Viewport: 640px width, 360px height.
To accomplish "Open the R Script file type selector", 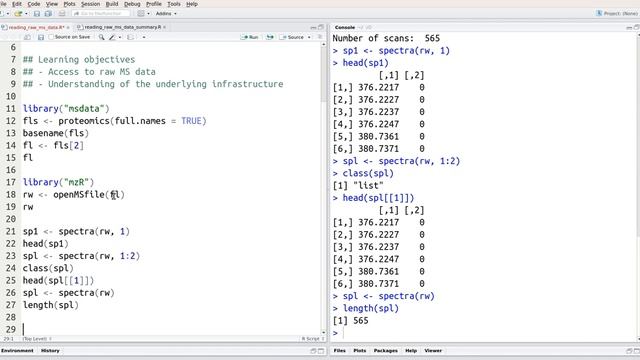I will 313,339.
